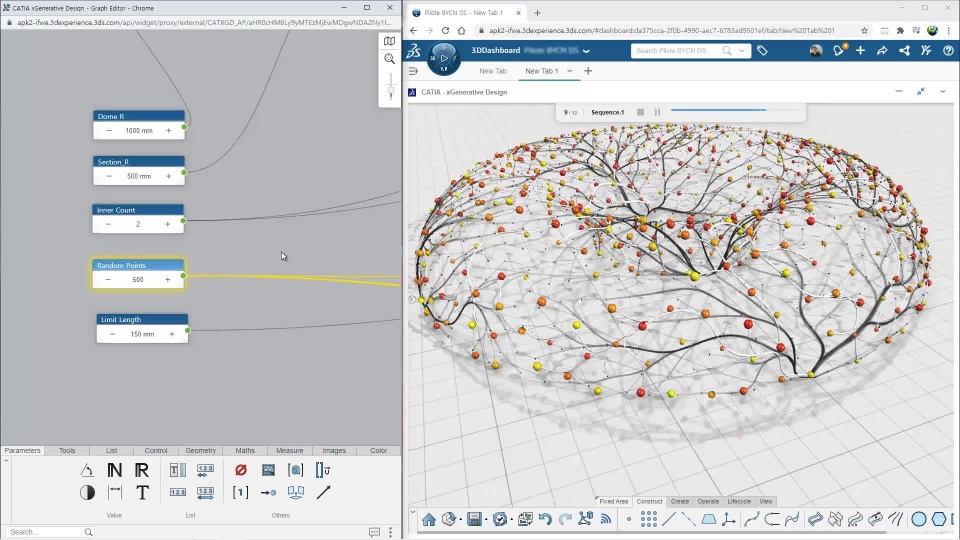This screenshot has height=540, width=960.
Task: Switch to Color tab in node palette
Action: pyautogui.click(x=378, y=450)
